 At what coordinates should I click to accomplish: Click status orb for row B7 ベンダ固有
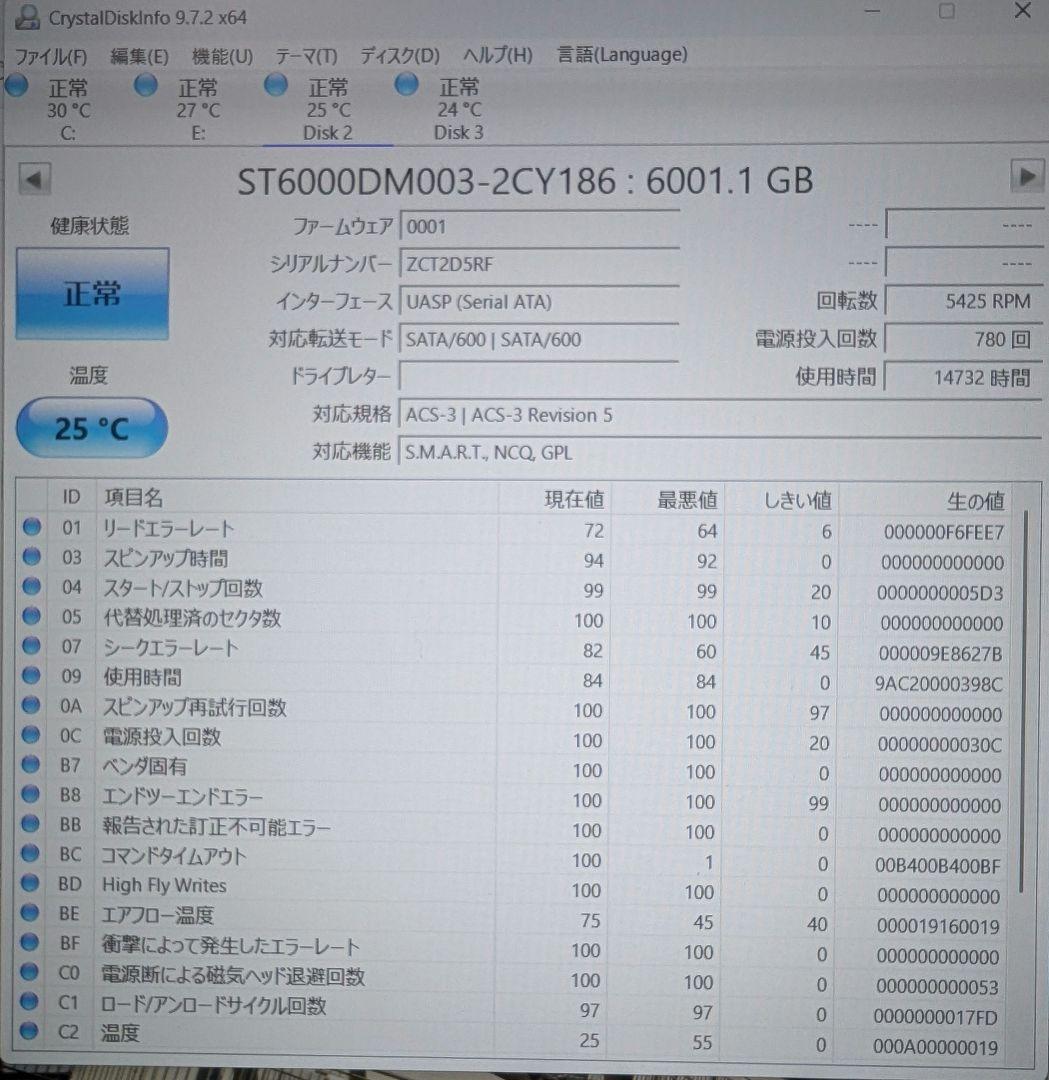click(30, 765)
